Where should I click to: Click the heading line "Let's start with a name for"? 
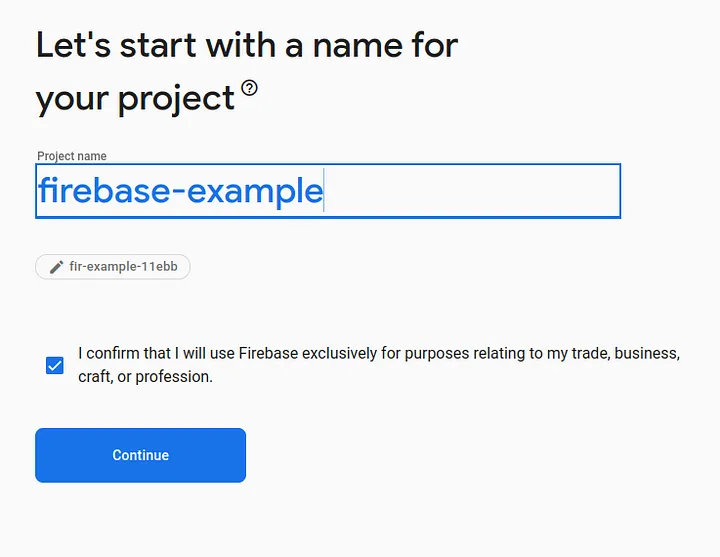[247, 45]
